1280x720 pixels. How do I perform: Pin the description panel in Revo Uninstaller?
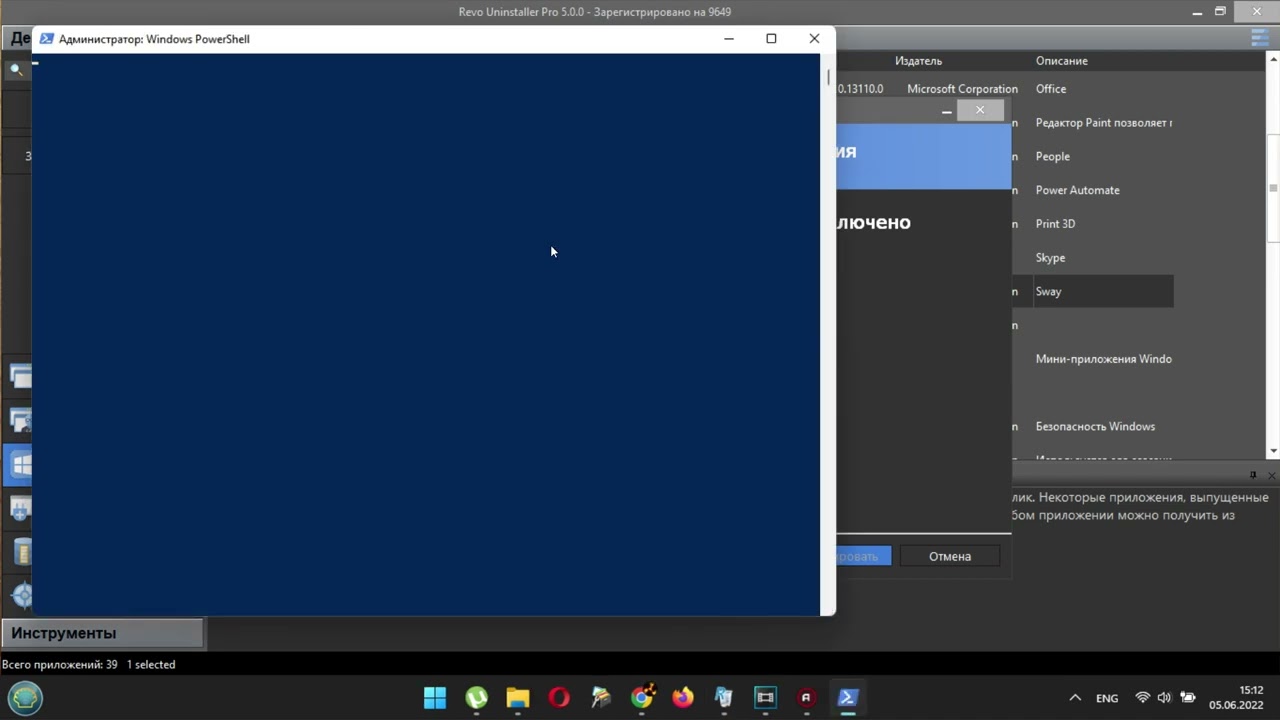coord(1253,475)
